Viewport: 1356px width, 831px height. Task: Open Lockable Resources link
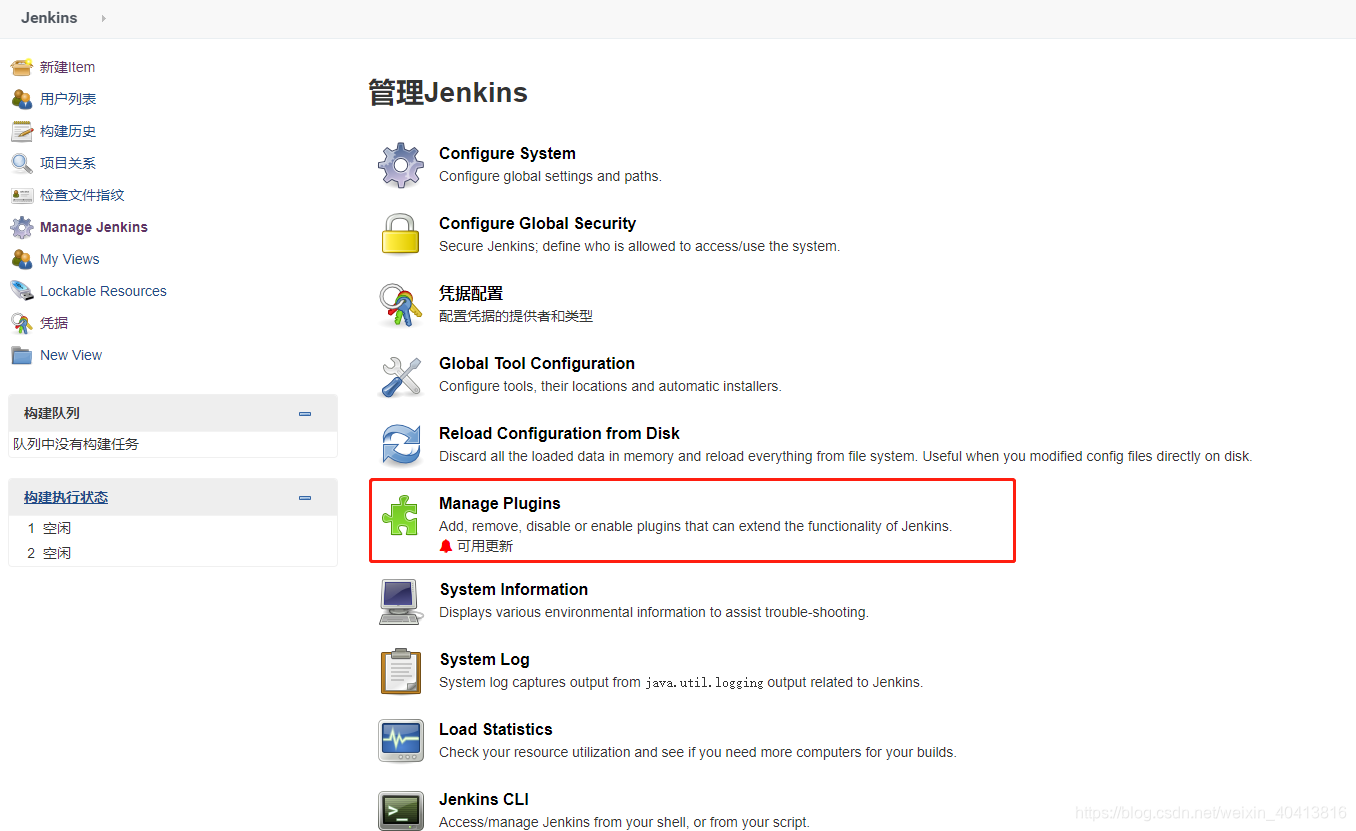tap(103, 291)
